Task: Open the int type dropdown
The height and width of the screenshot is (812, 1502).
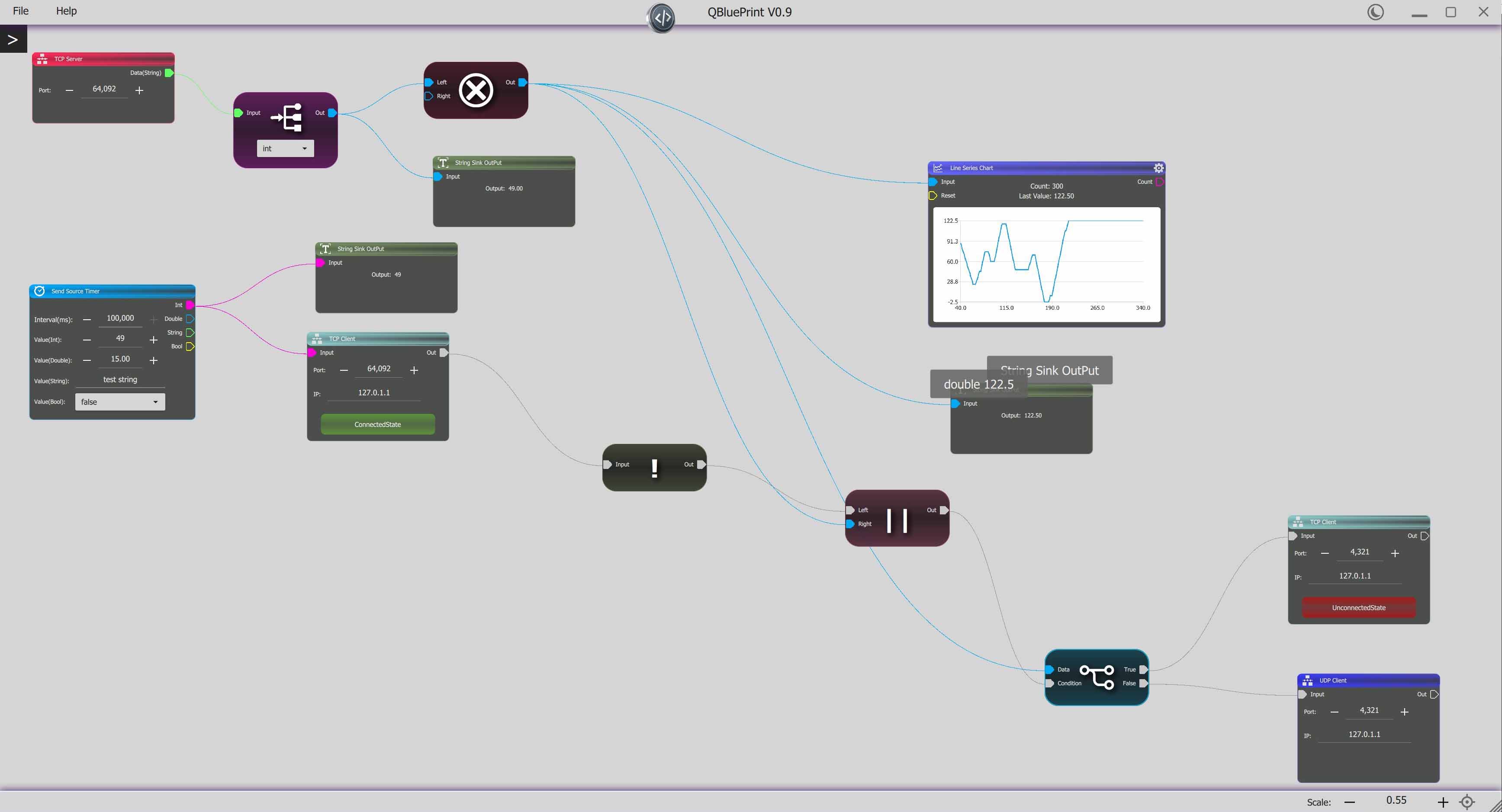Action: (x=285, y=149)
